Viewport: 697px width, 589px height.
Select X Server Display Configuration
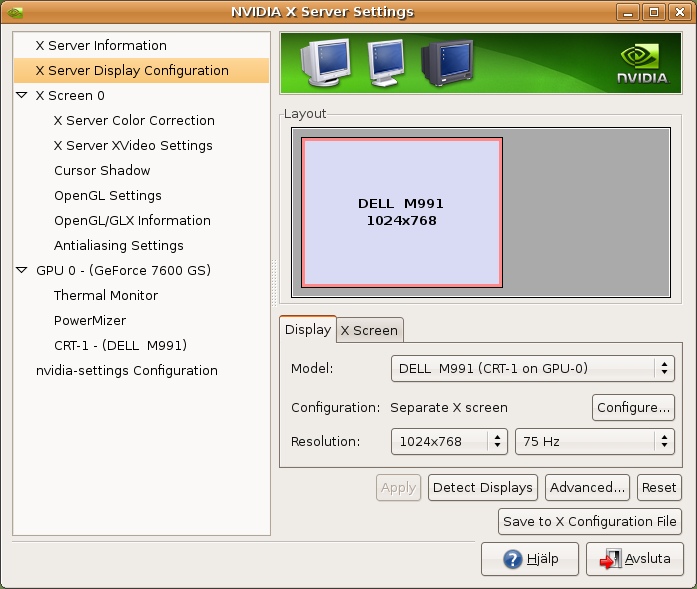(141, 70)
